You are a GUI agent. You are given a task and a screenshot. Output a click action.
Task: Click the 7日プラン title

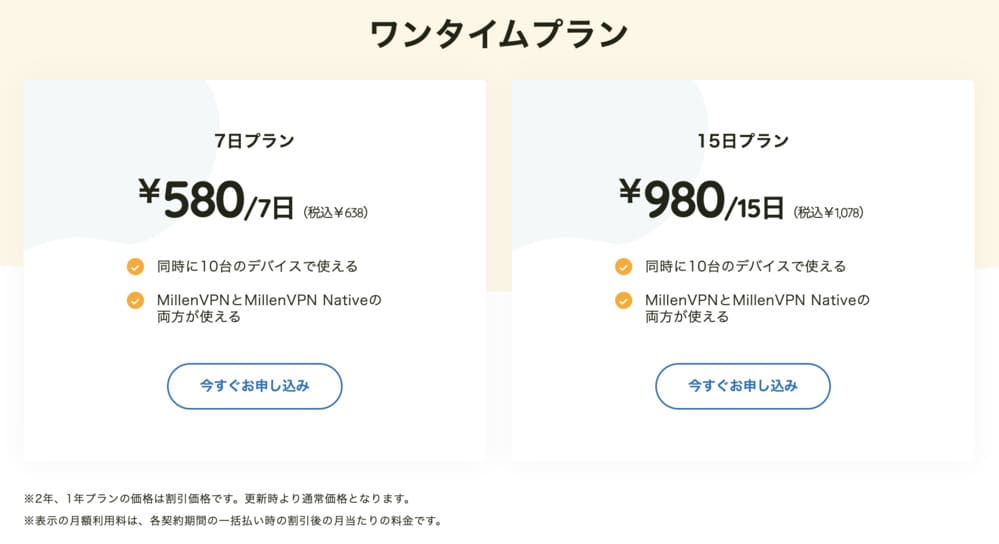coord(254,141)
